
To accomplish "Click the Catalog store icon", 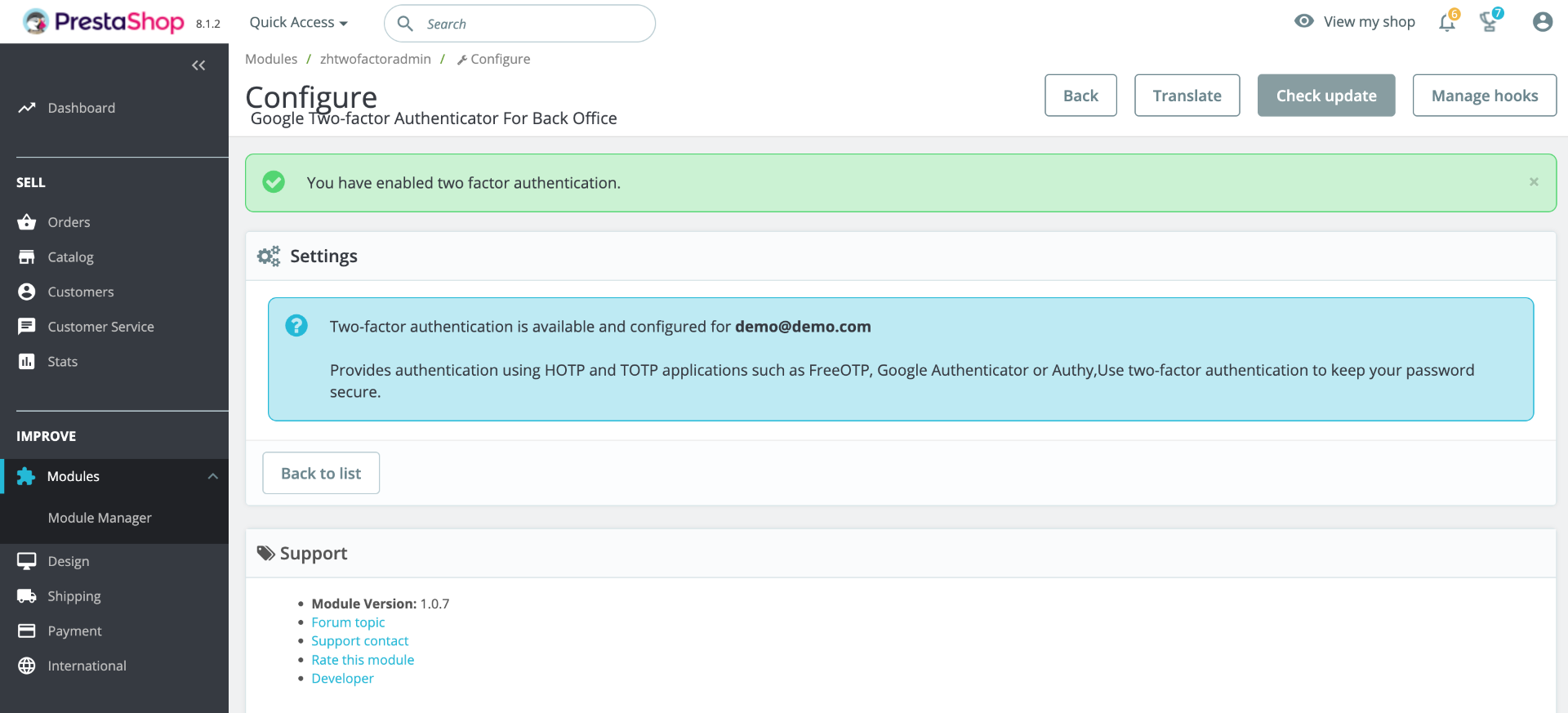I will [x=27, y=257].
